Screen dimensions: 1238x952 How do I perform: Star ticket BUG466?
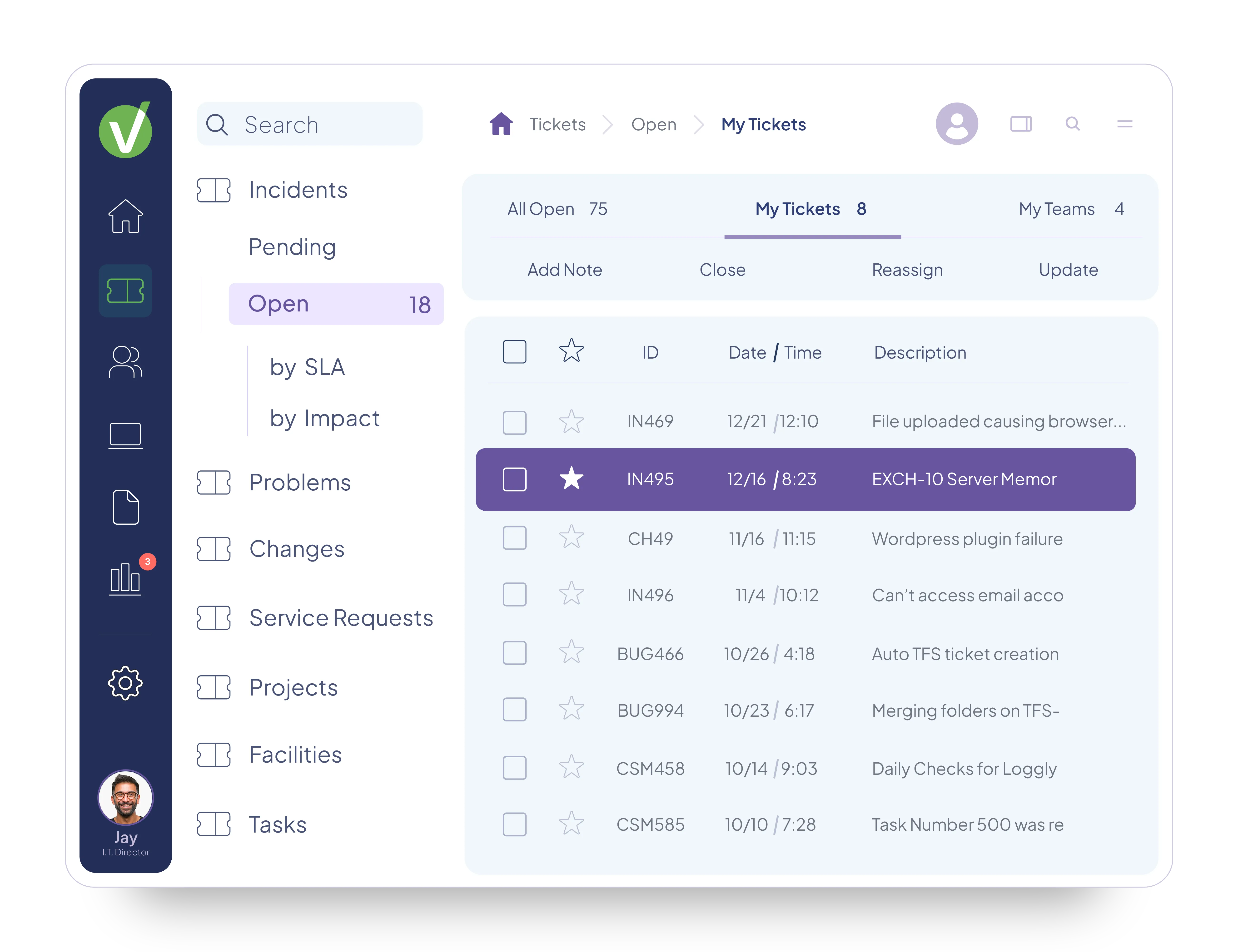(x=571, y=652)
